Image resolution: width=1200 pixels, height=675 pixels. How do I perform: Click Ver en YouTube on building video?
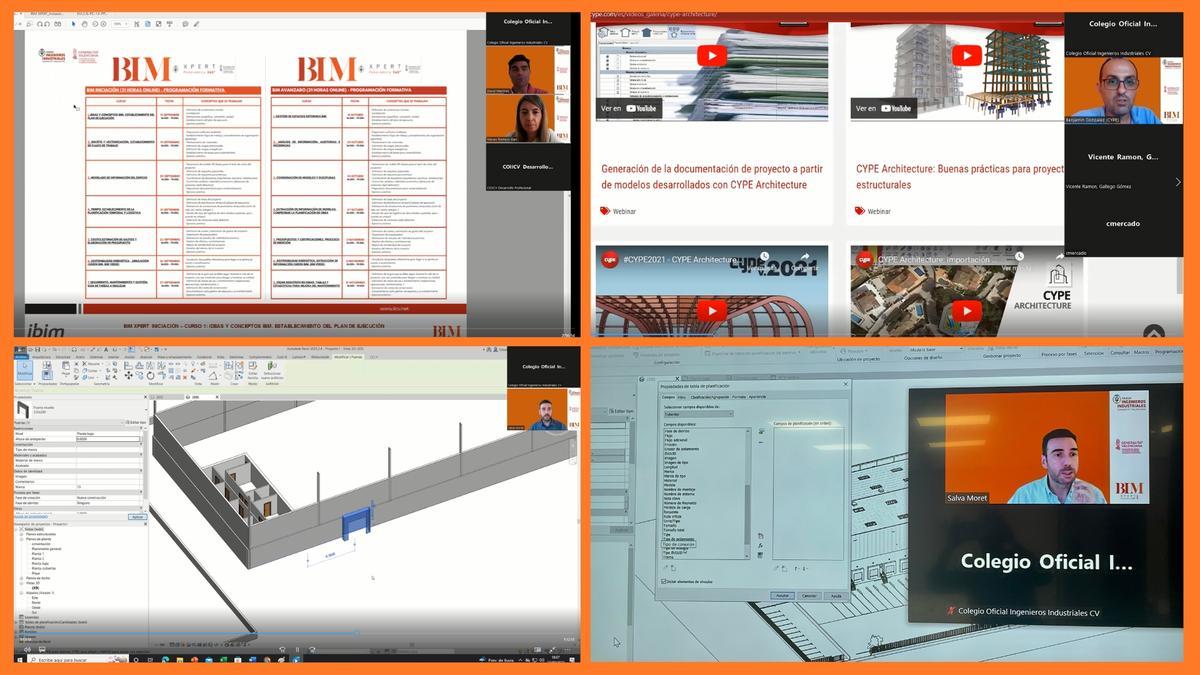(x=885, y=108)
